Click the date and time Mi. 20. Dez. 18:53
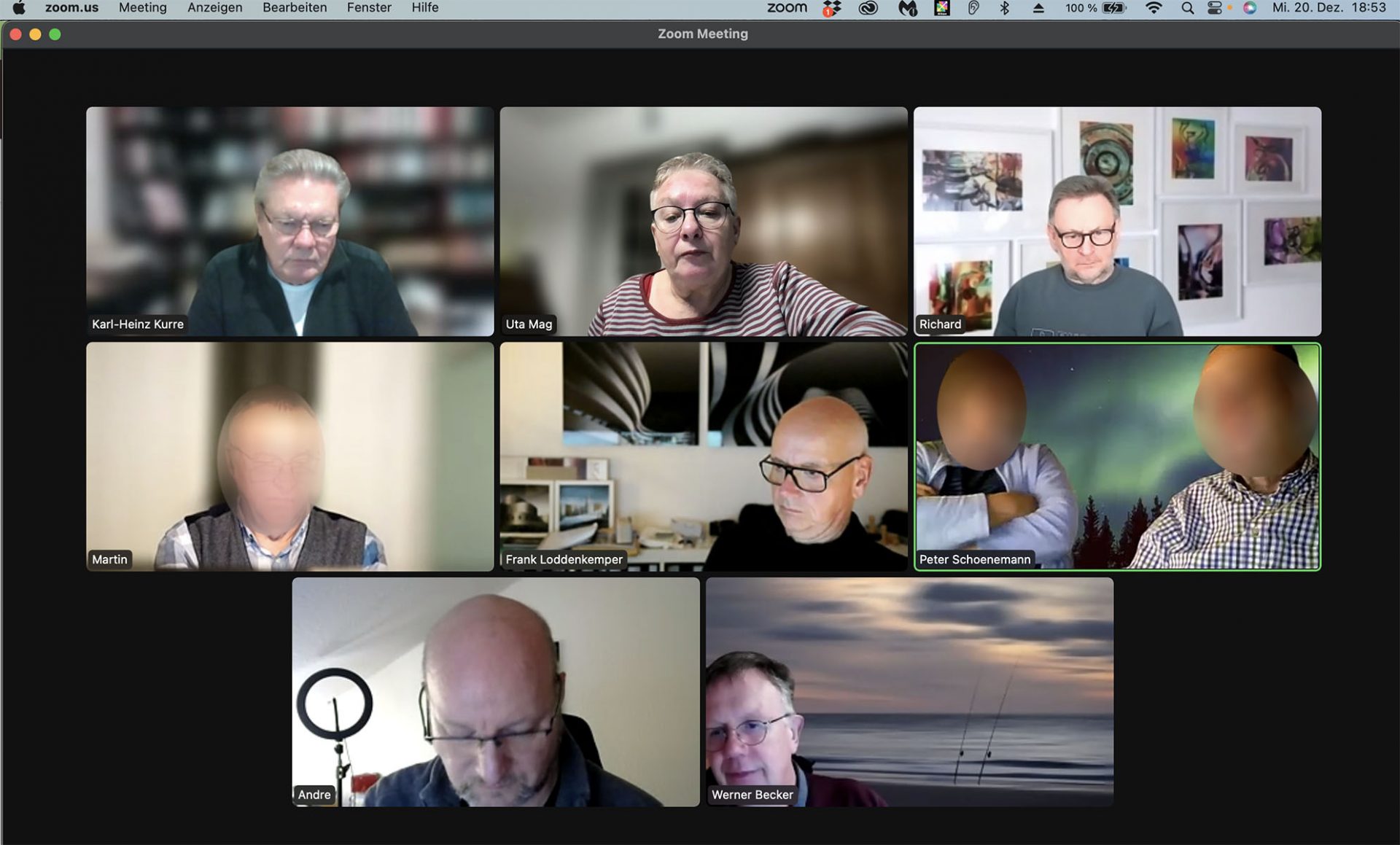Viewport: 1400px width, 845px height. coord(1329,8)
